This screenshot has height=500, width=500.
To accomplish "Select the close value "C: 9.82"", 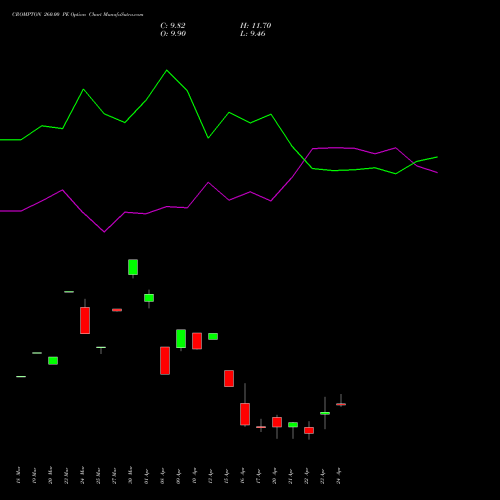I will (x=173, y=26).
